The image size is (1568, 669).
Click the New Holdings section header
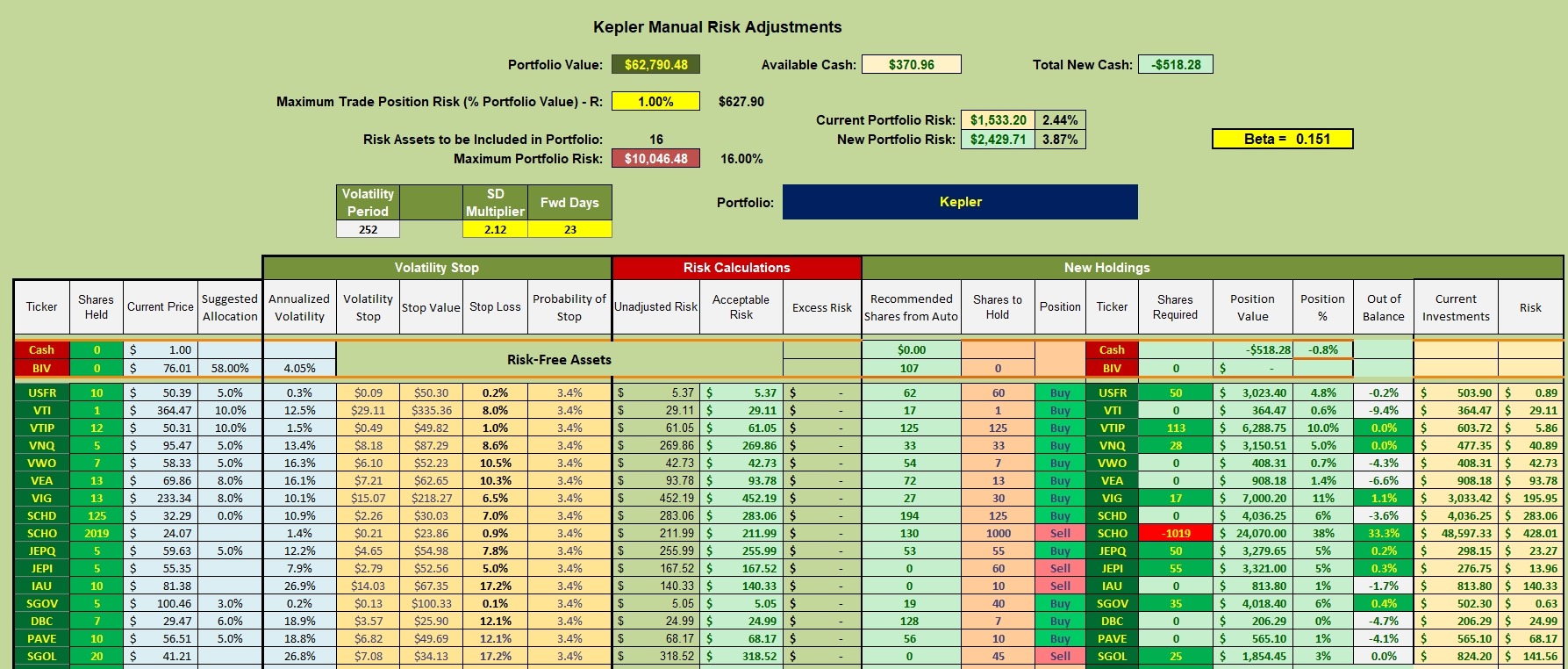(x=1212, y=268)
